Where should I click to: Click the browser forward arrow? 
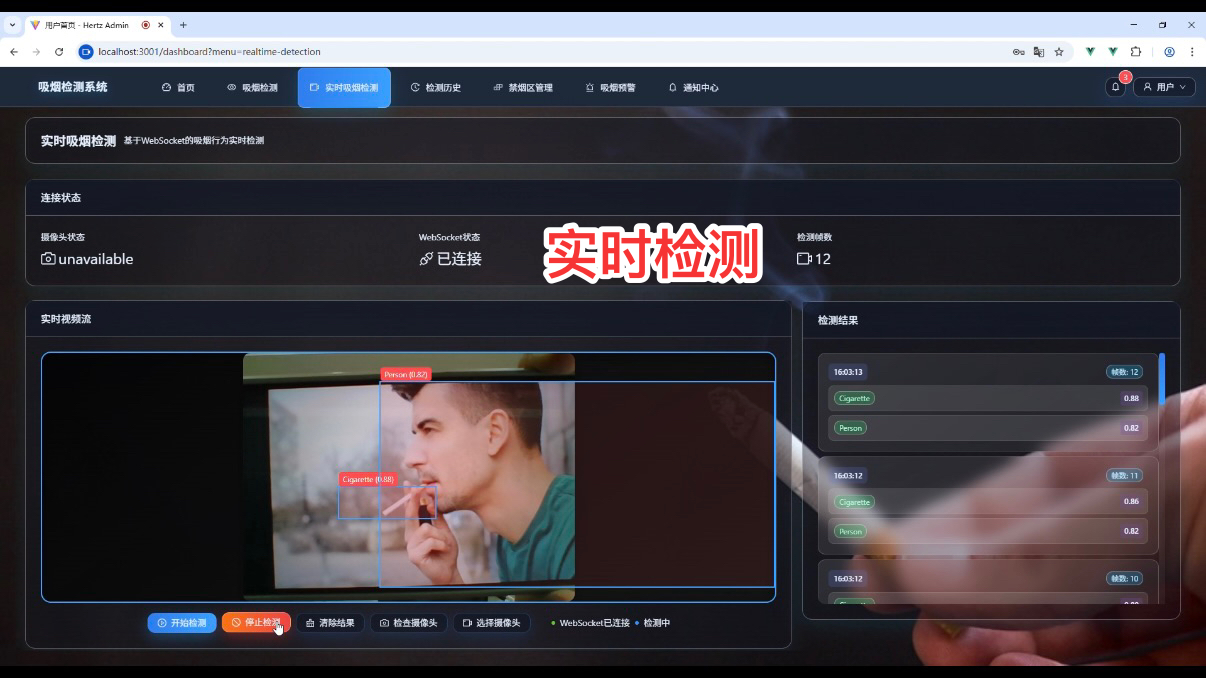coord(36,52)
